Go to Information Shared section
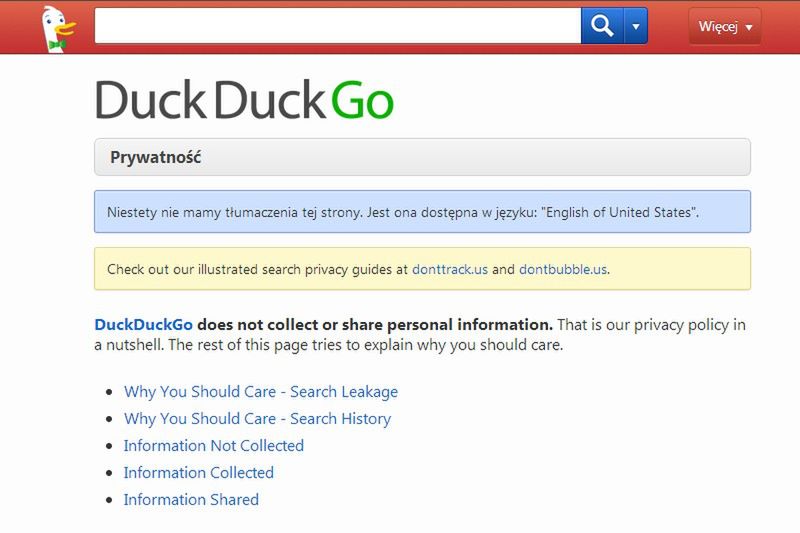Image resolution: width=800 pixels, height=533 pixels. pyautogui.click(x=191, y=500)
